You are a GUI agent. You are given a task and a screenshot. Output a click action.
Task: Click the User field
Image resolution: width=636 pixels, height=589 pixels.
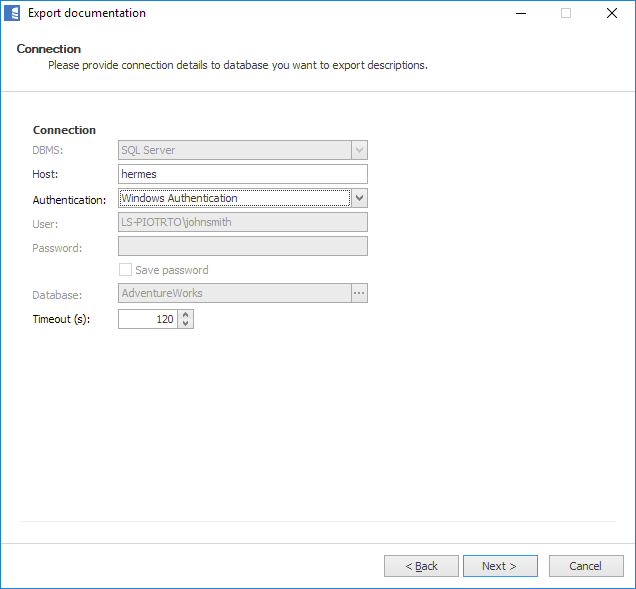pyautogui.click(x=243, y=222)
